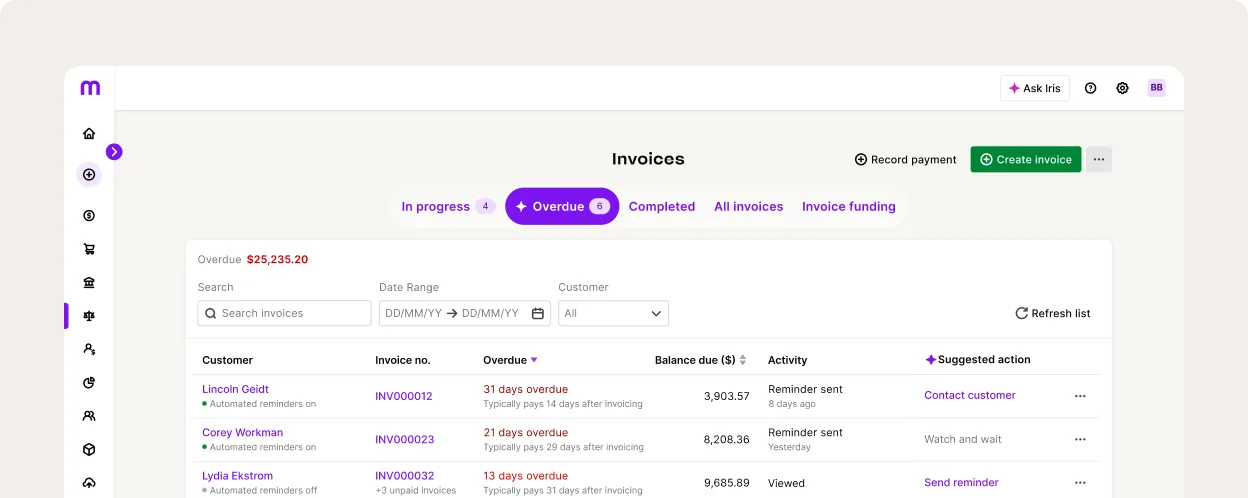This screenshot has height=498, width=1248.
Task: Click the Create invoice button
Action: coord(1026,160)
